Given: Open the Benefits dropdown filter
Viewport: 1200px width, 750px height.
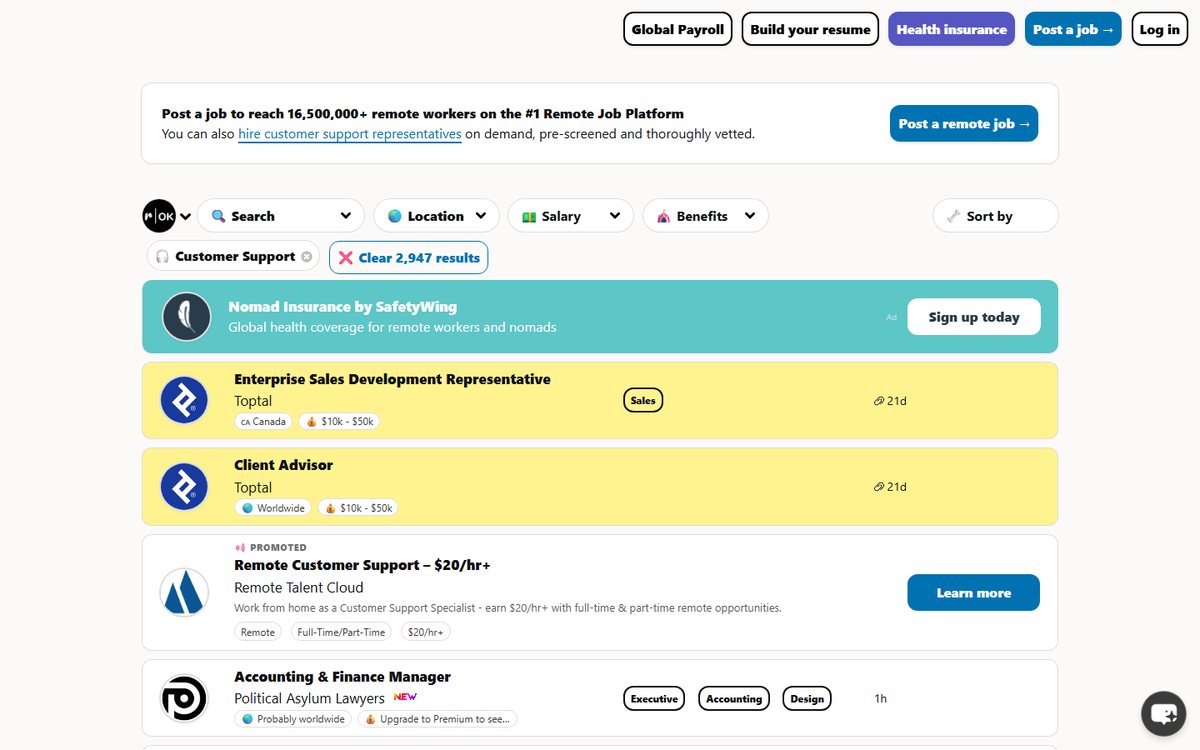Looking at the screenshot, I should pyautogui.click(x=705, y=216).
